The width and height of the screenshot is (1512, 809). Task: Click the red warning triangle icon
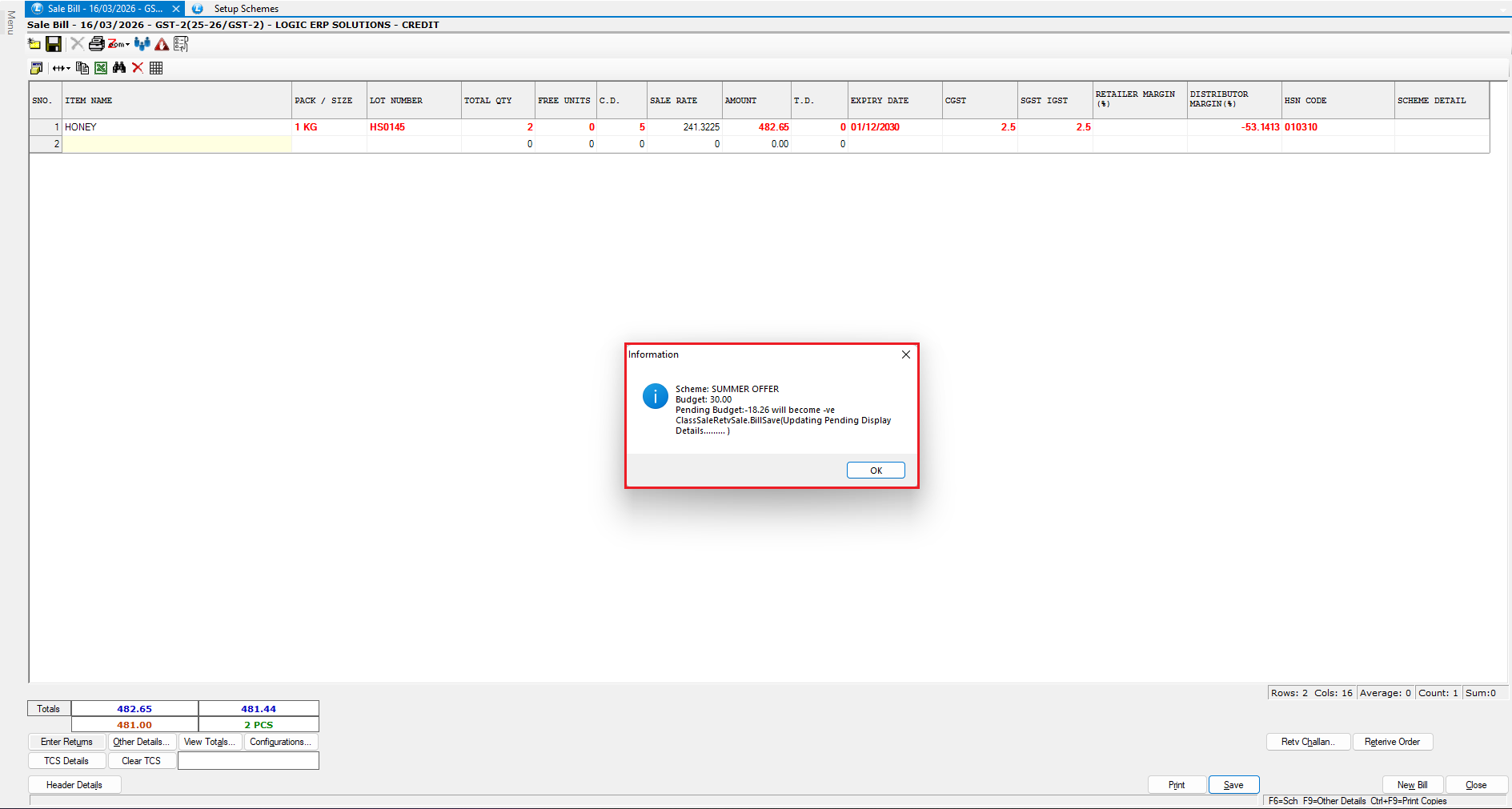pos(162,44)
